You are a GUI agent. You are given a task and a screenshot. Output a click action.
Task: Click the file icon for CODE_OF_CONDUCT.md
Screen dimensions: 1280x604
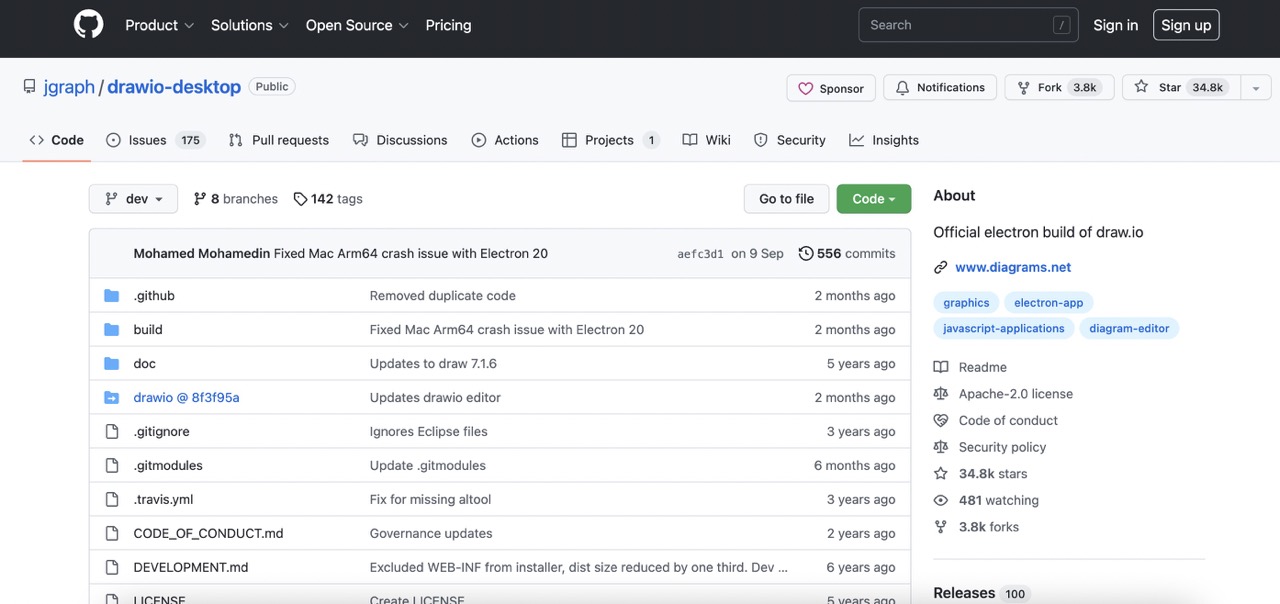[x=112, y=534]
